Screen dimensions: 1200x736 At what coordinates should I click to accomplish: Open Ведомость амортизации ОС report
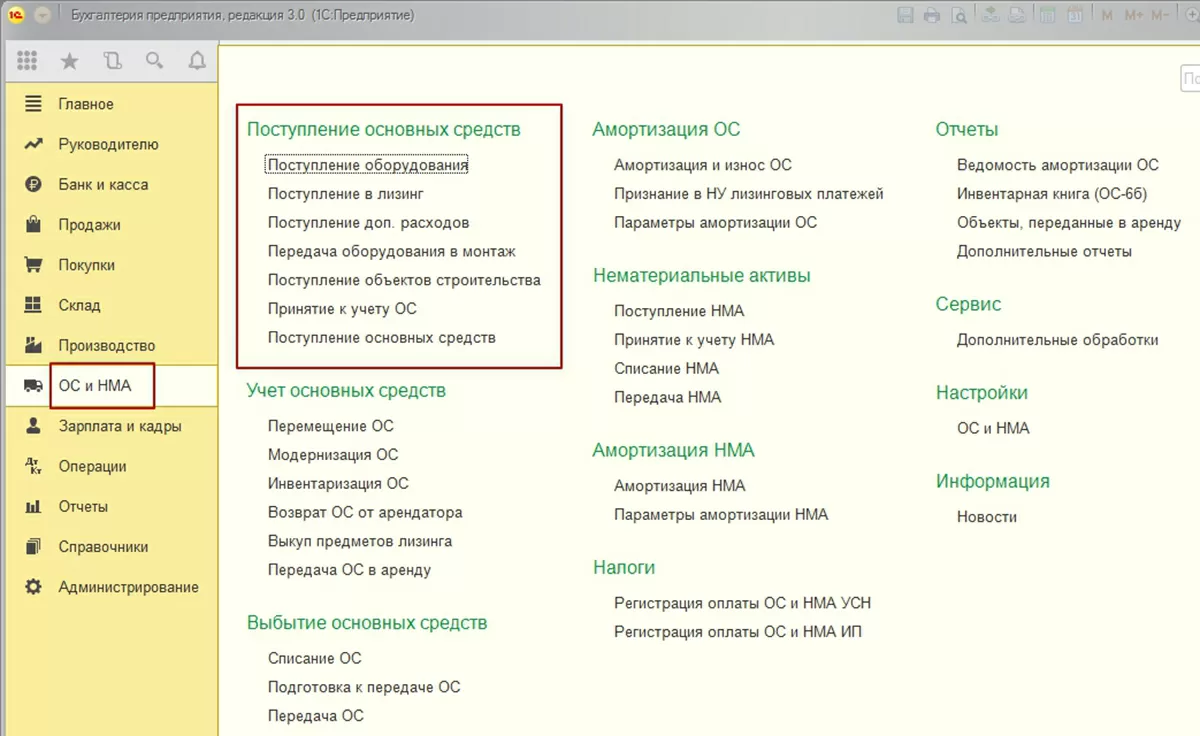tap(1058, 165)
